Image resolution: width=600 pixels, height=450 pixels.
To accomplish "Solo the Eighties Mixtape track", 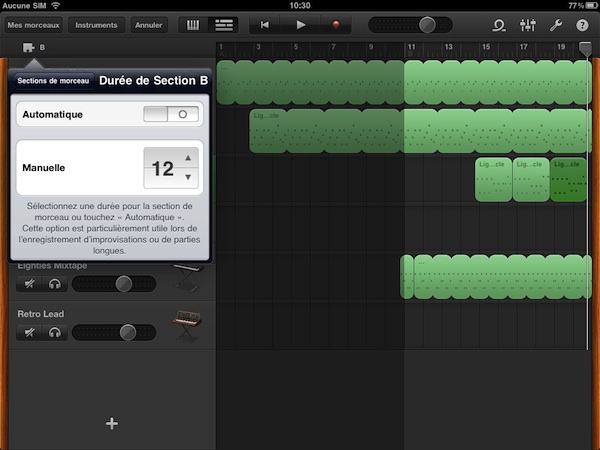I will pyautogui.click(x=55, y=284).
